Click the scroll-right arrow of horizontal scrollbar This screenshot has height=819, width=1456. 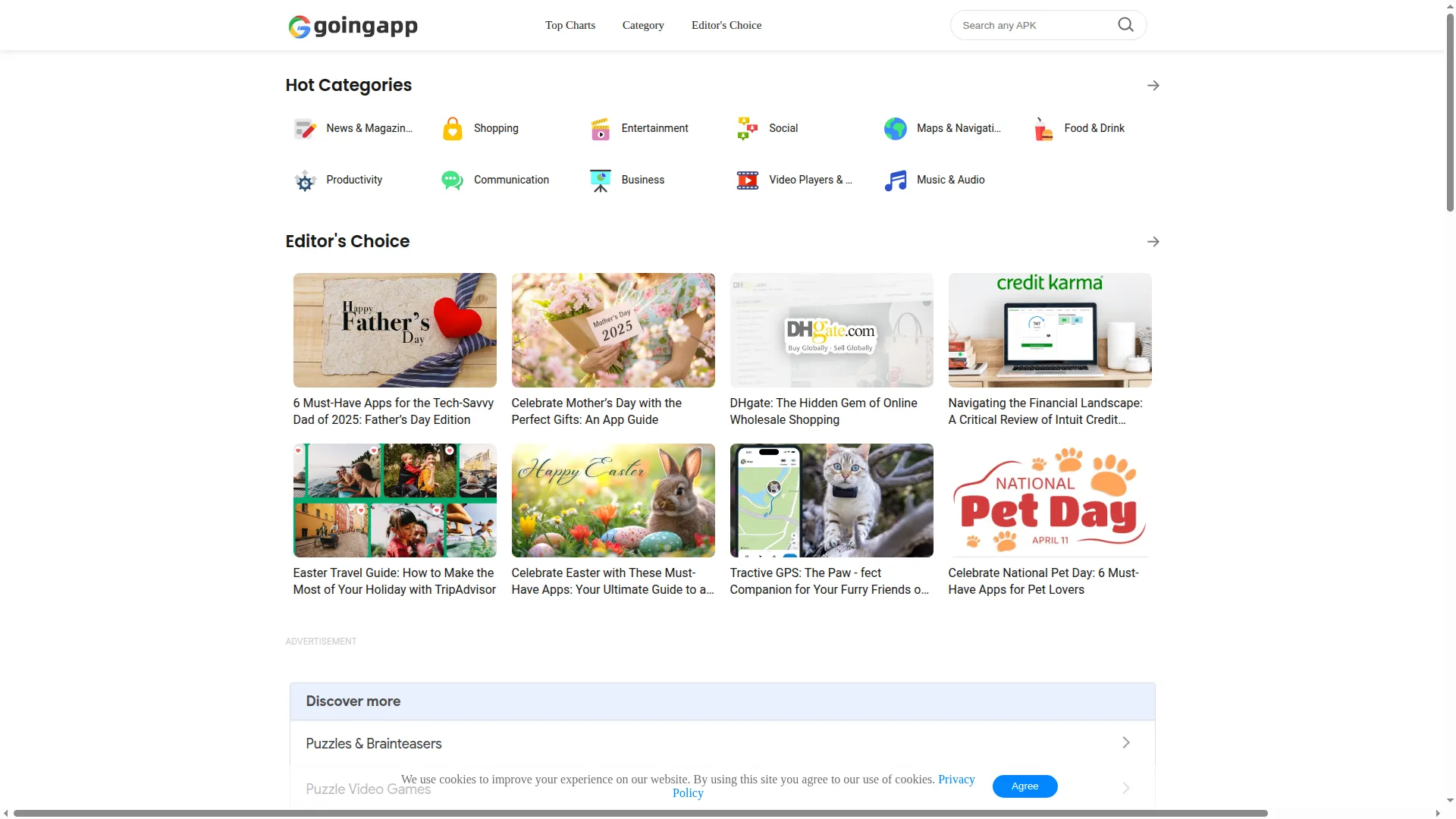click(1438, 813)
